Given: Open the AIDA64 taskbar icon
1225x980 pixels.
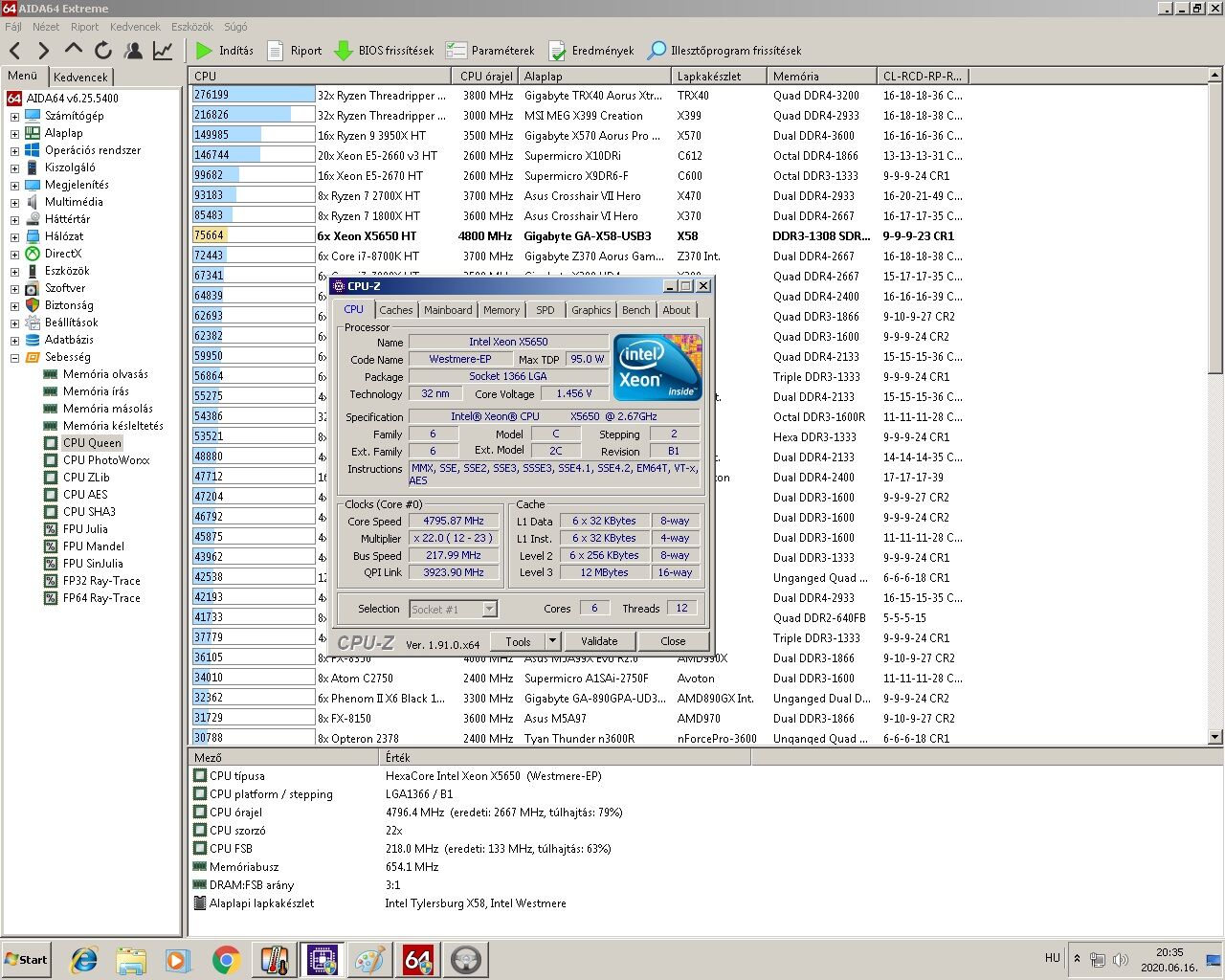Looking at the screenshot, I should 418,960.
